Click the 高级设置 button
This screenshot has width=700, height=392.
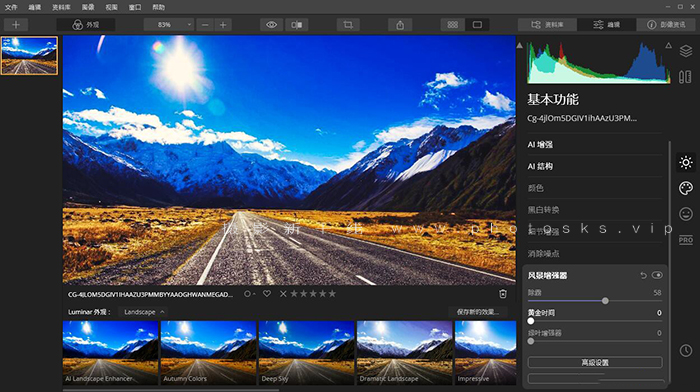tap(595, 363)
